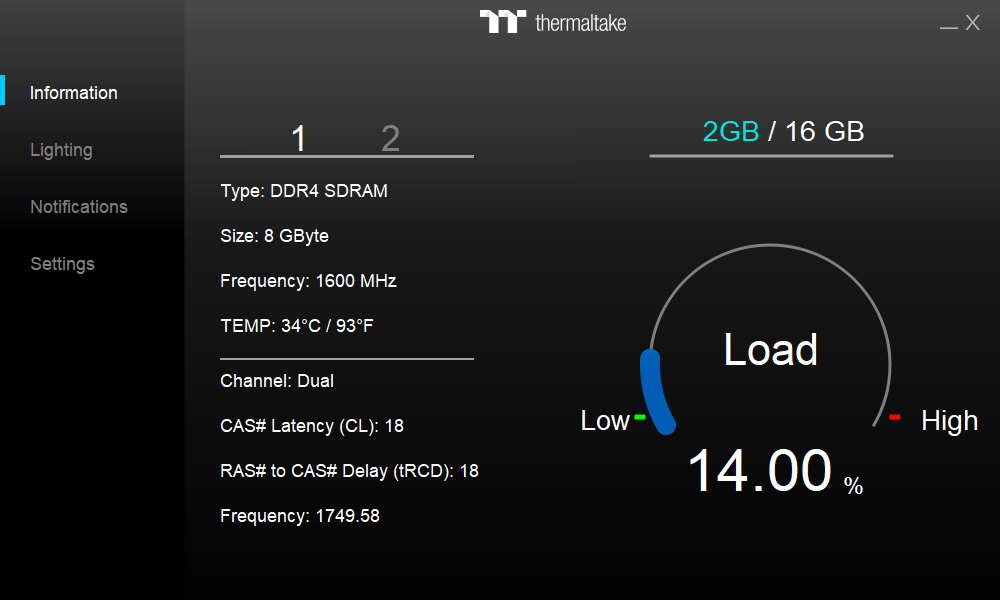Screen dimensions: 1000x600
Task: Open the Information section
Action: (x=74, y=93)
